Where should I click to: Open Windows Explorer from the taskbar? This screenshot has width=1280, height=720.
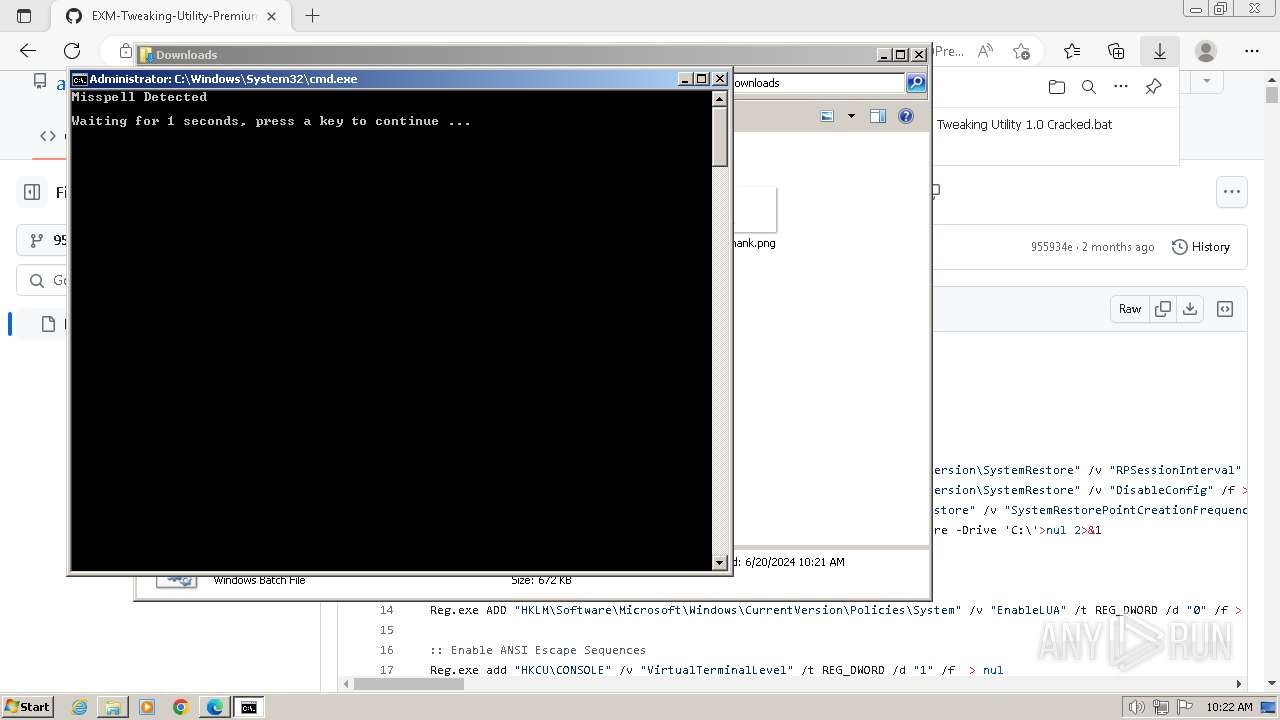click(113, 707)
